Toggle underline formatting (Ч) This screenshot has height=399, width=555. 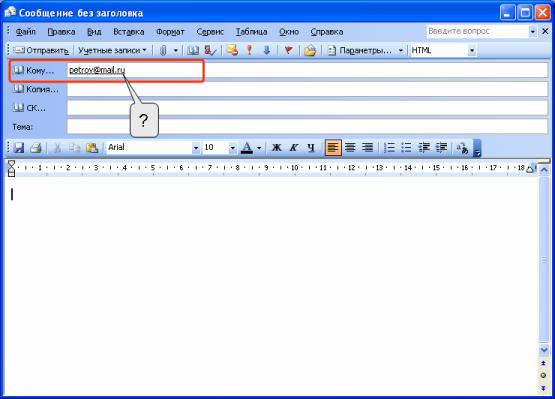311,147
